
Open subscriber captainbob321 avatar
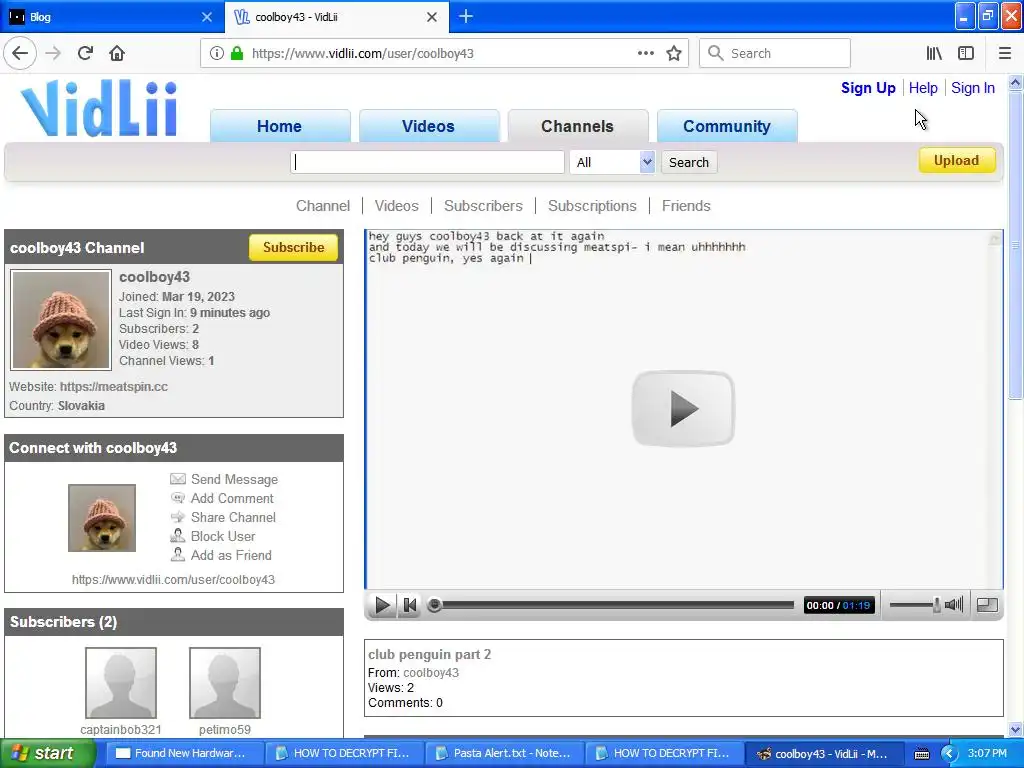pyautogui.click(x=121, y=683)
